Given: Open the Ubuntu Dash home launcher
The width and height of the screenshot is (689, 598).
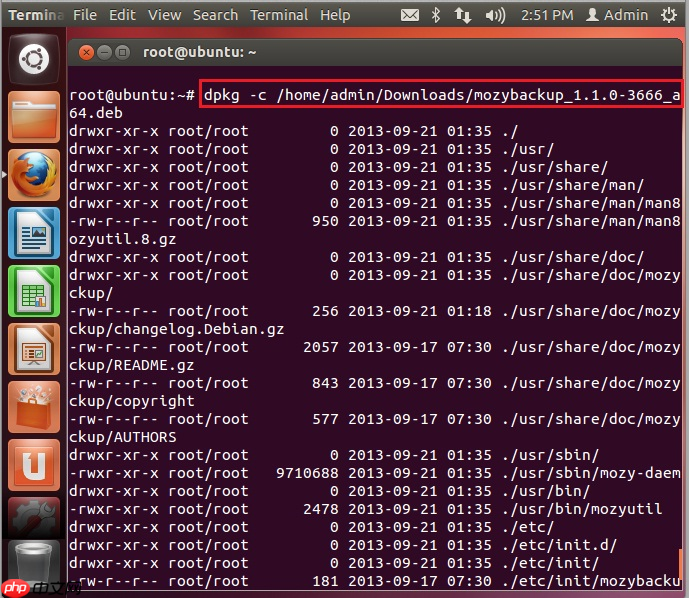Looking at the screenshot, I should tap(34, 59).
